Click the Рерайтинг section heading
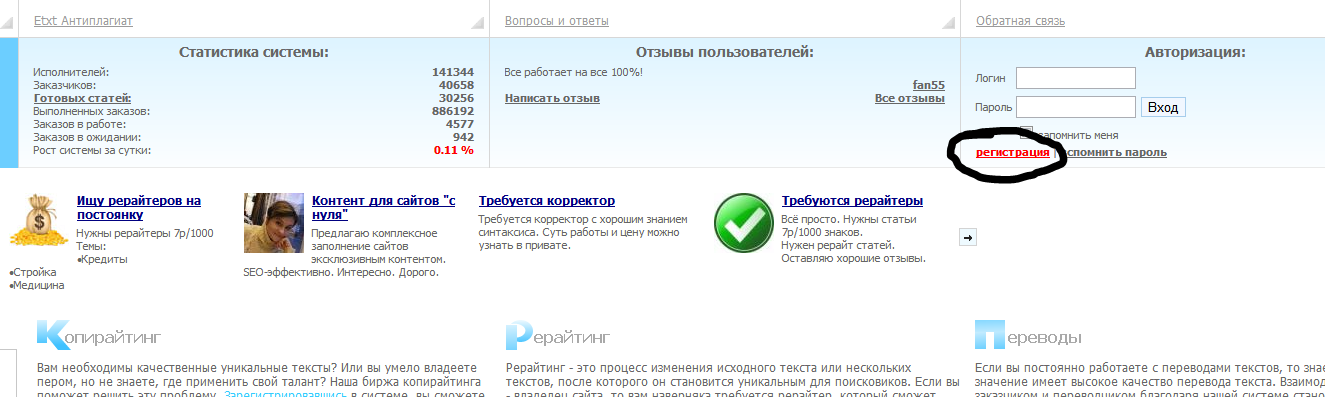 tap(558, 336)
